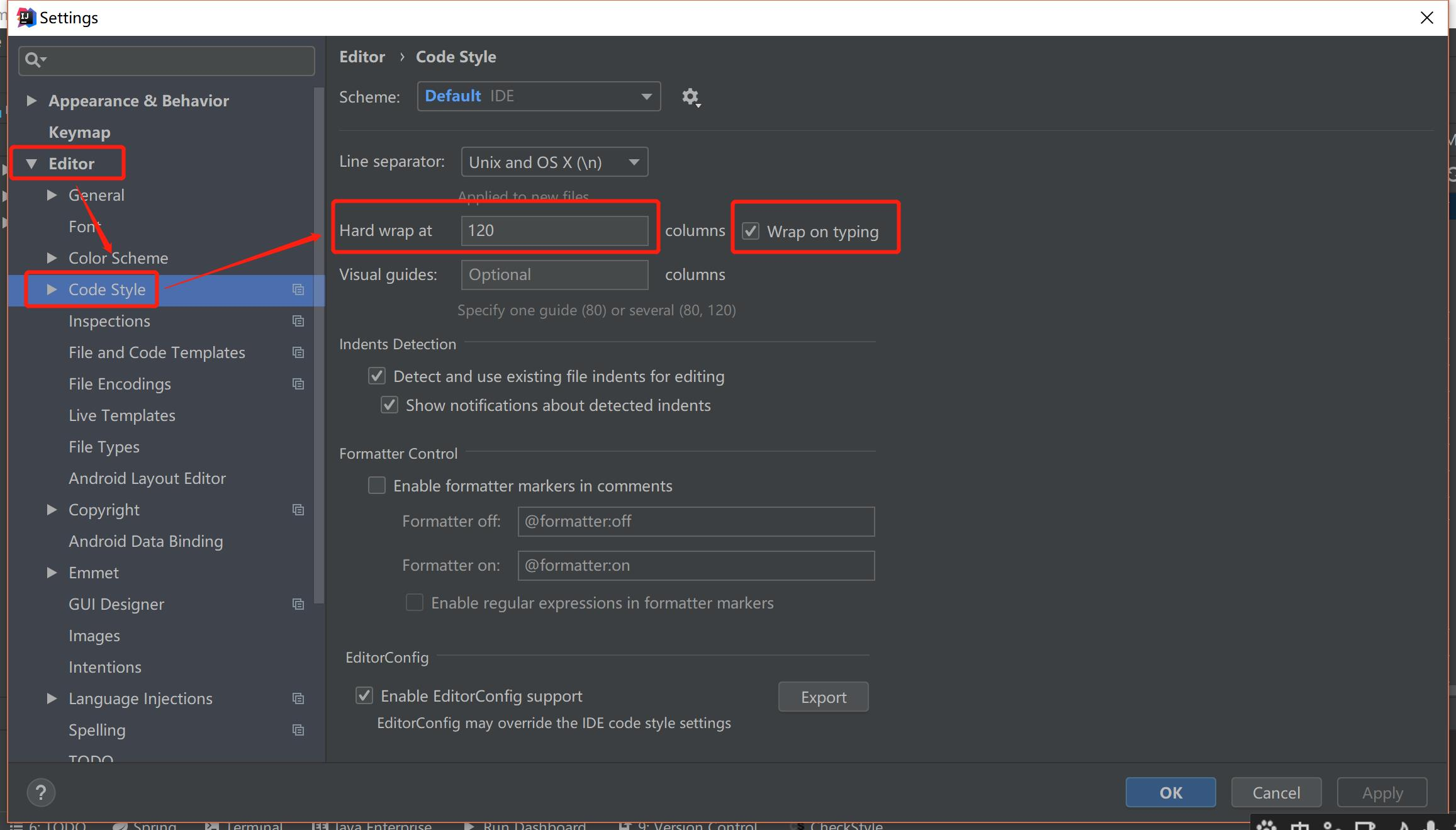1456x830 pixels.
Task: Expand the Appearance & Behavior node
Action: tap(31, 101)
